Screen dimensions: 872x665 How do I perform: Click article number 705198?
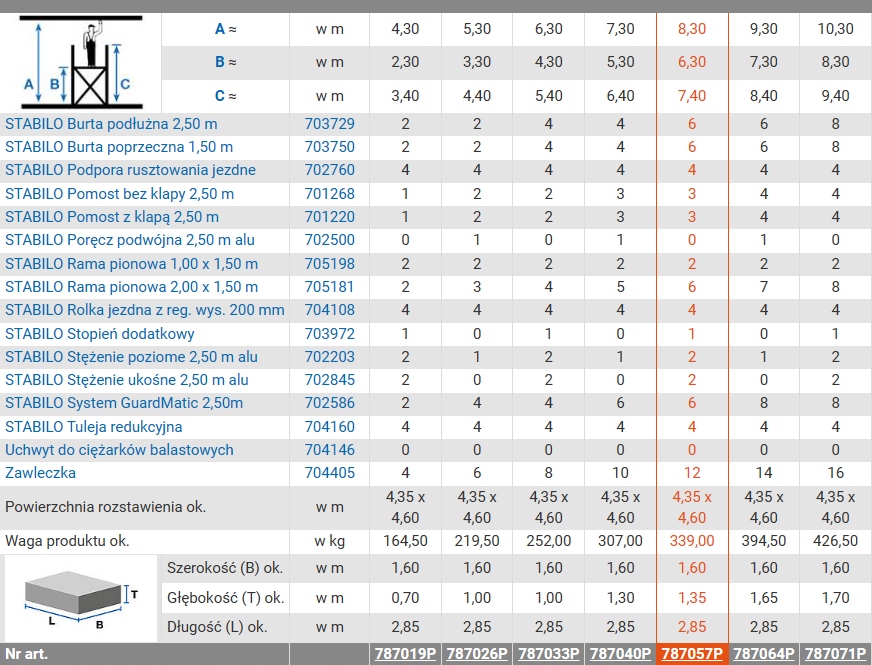329,264
